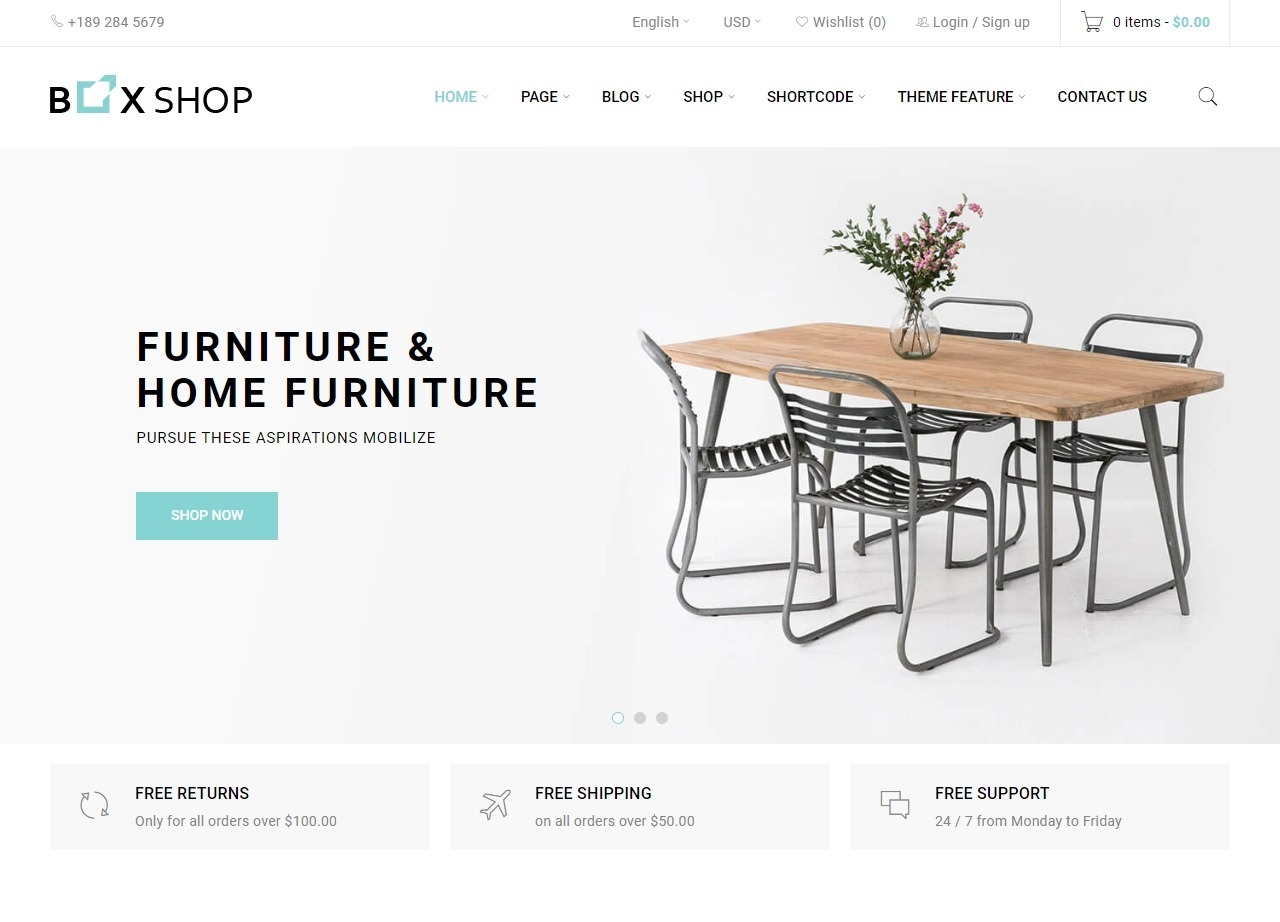
Task: Open the shopping cart icon
Action: pos(1092,22)
